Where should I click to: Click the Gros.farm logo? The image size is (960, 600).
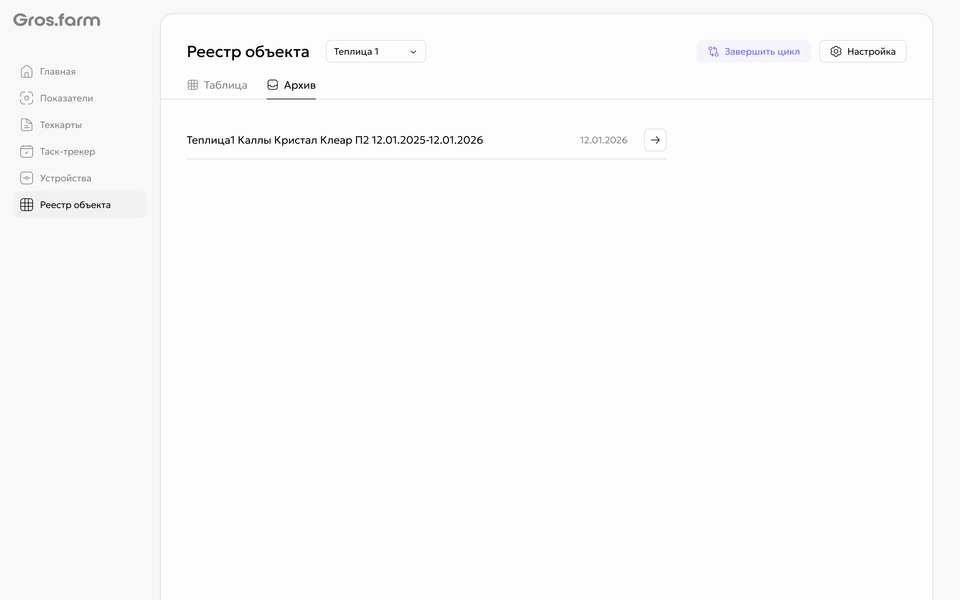pos(56,20)
